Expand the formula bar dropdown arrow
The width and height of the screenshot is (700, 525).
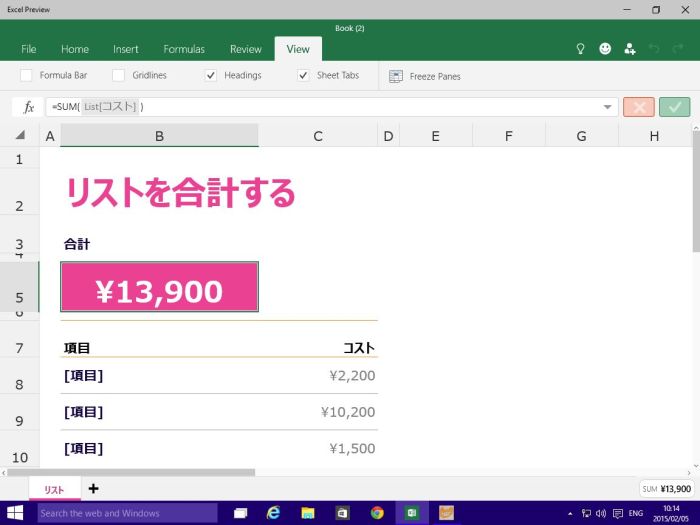(x=607, y=107)
